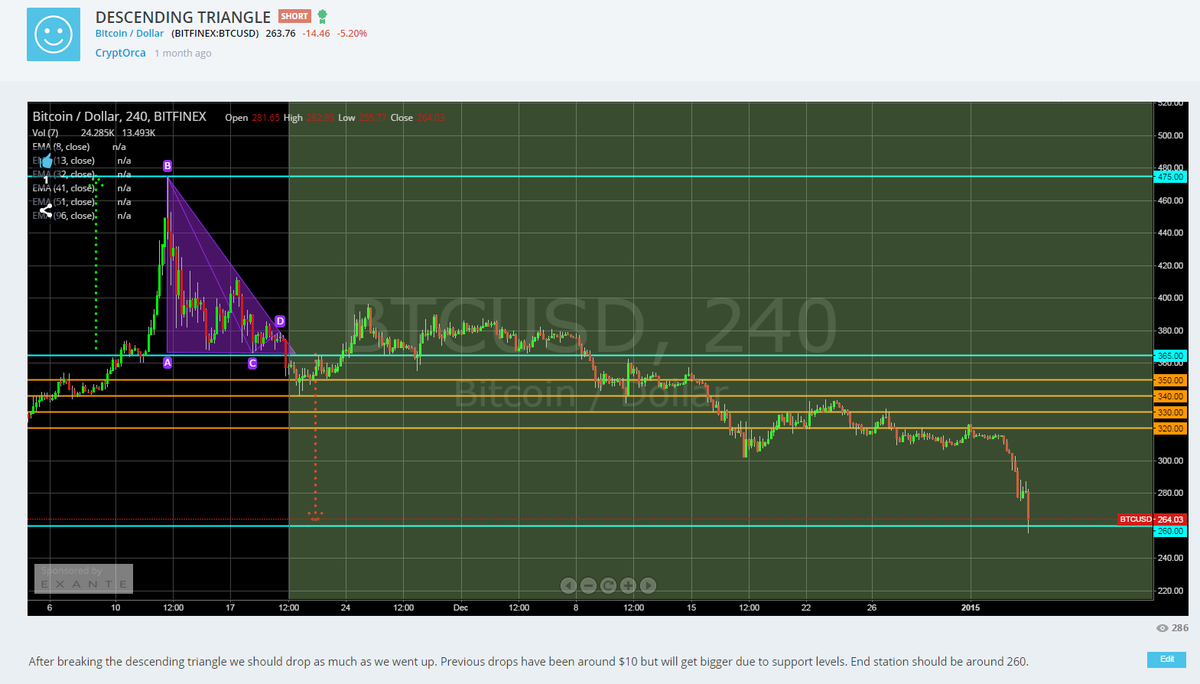Viewport: 1200px width, 684px height.
Task: Click the SHORT label tag
Action: tap(293, 17)
